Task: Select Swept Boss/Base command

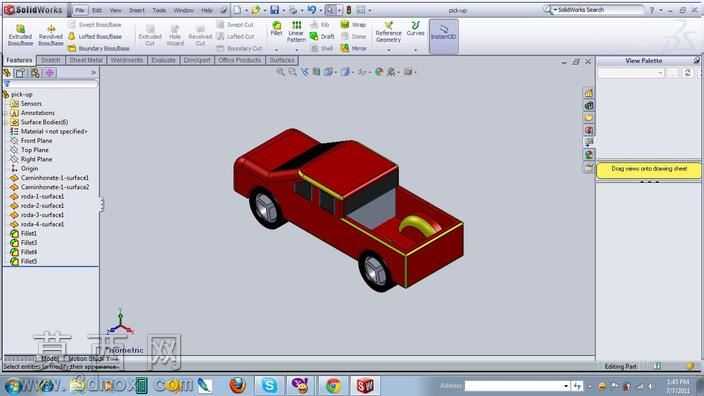Action: [95, 25]
